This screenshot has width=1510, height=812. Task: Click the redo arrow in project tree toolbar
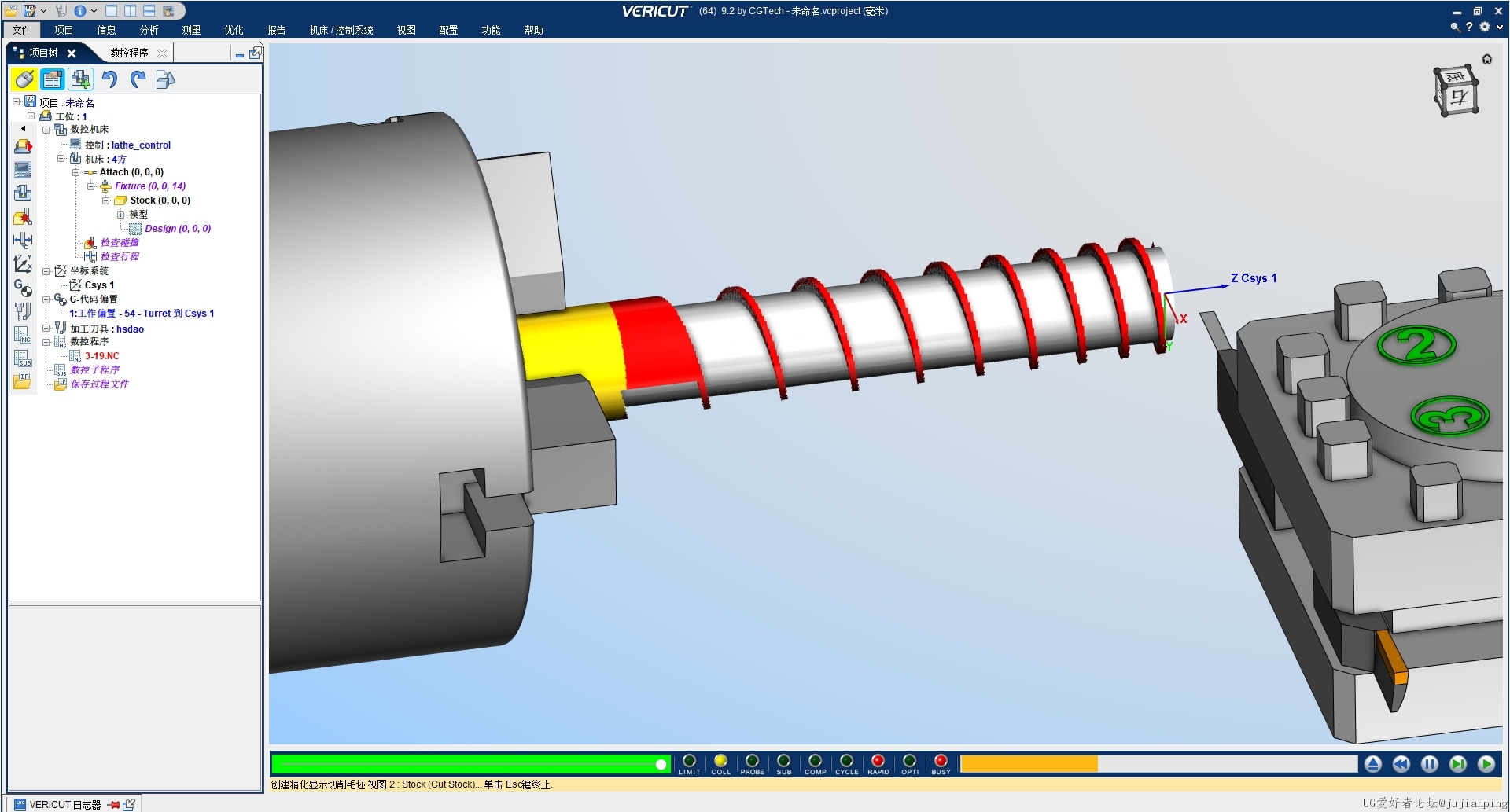coord(138,79)
